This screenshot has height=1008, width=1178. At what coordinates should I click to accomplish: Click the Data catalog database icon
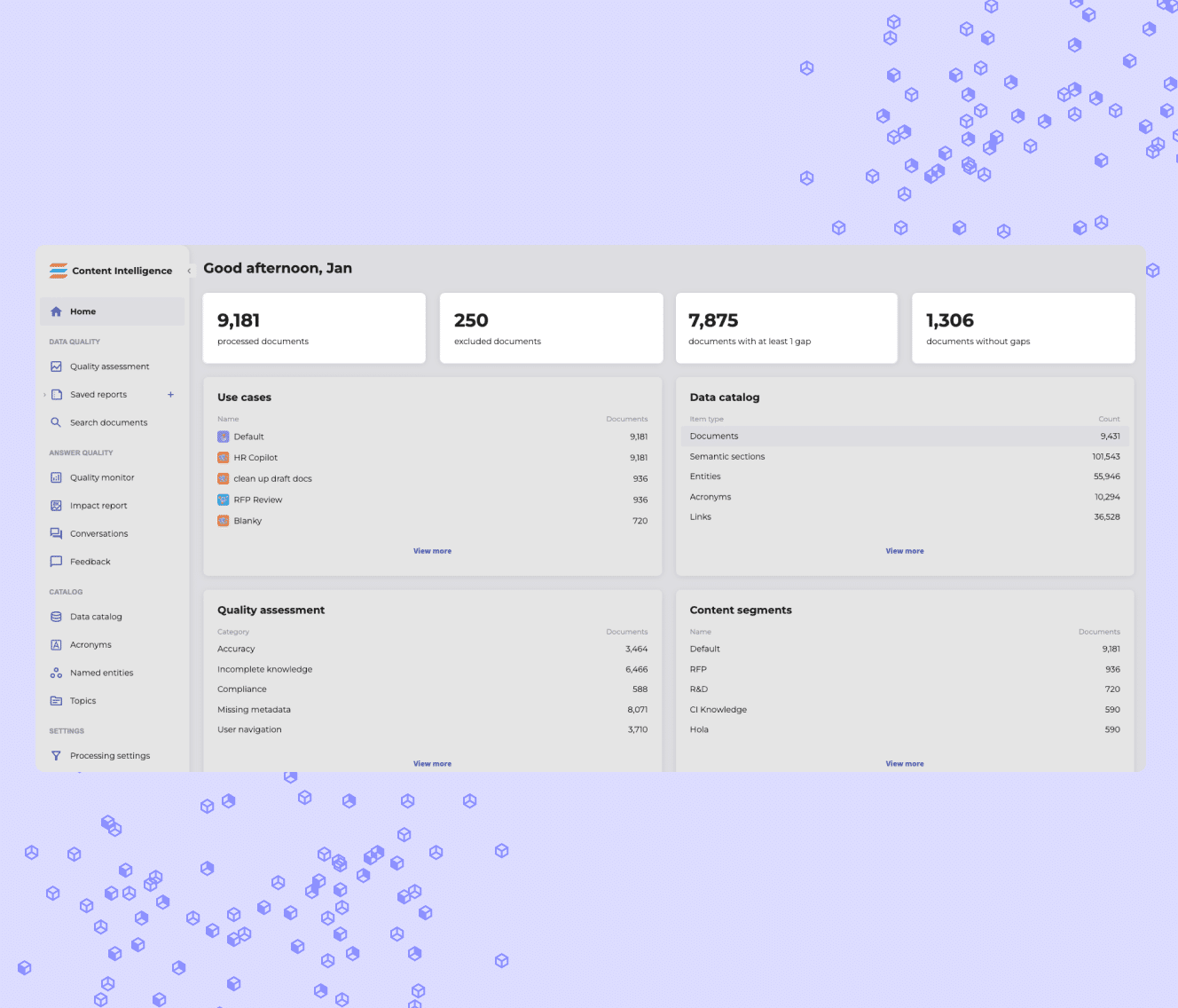point(56,617)
